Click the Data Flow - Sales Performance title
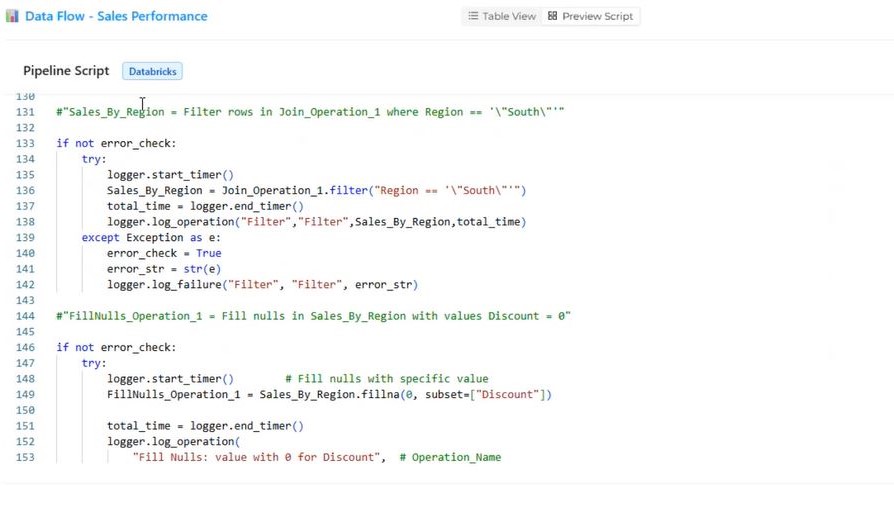 tap(116, 16)
